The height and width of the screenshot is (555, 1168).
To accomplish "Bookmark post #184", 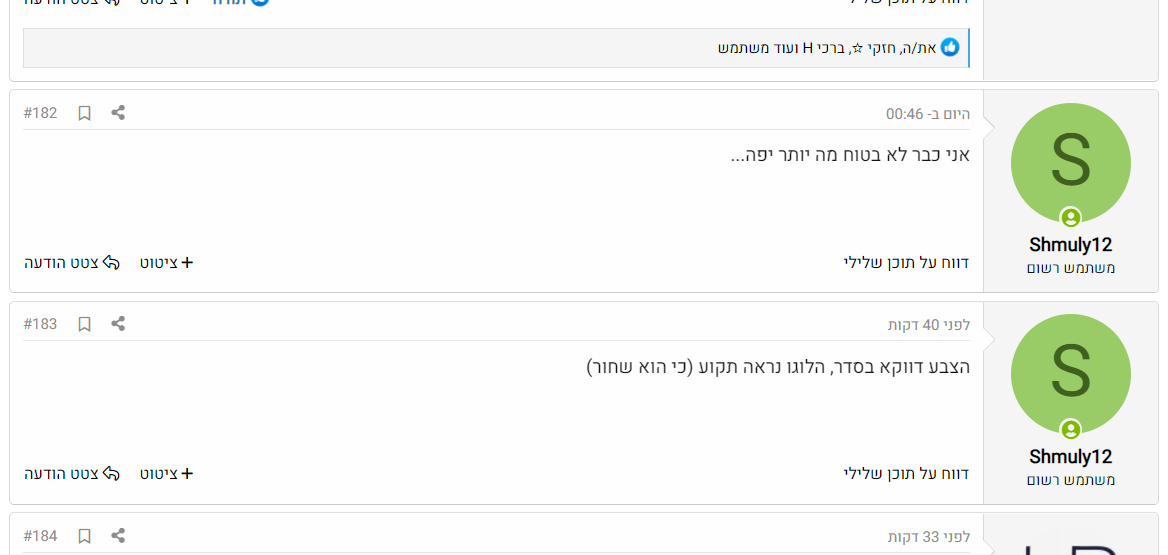I will 85,536.
